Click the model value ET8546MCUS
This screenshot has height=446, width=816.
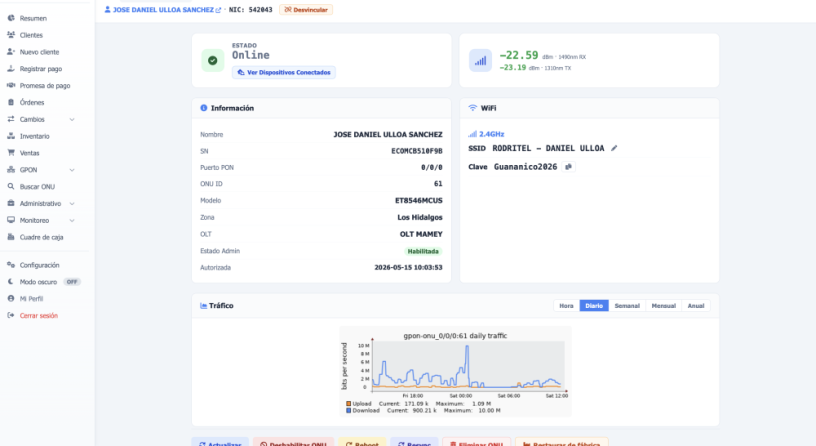pyautogui.click(x=419, y=201)
